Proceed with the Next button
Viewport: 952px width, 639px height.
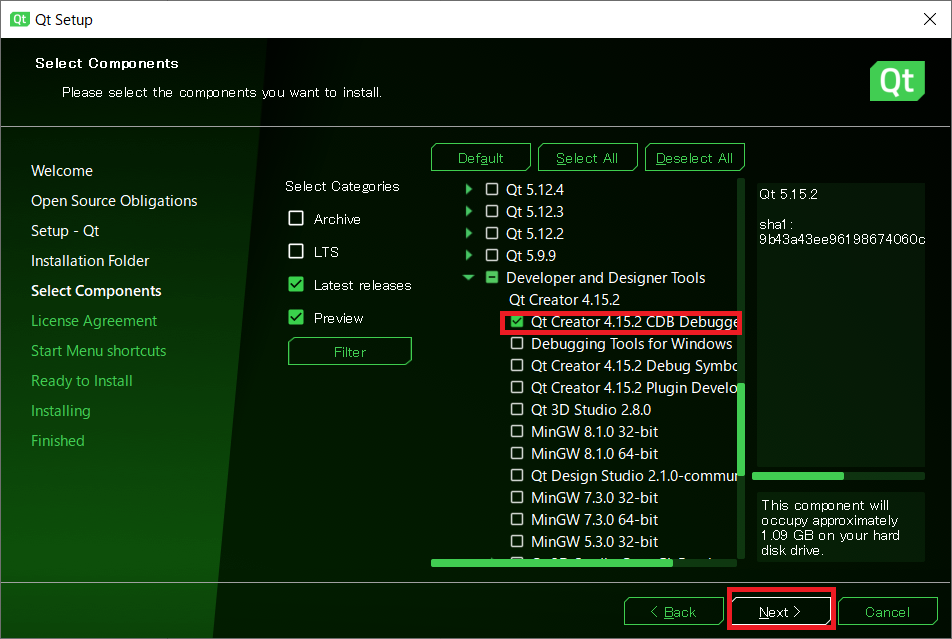(x=781, y=612)
